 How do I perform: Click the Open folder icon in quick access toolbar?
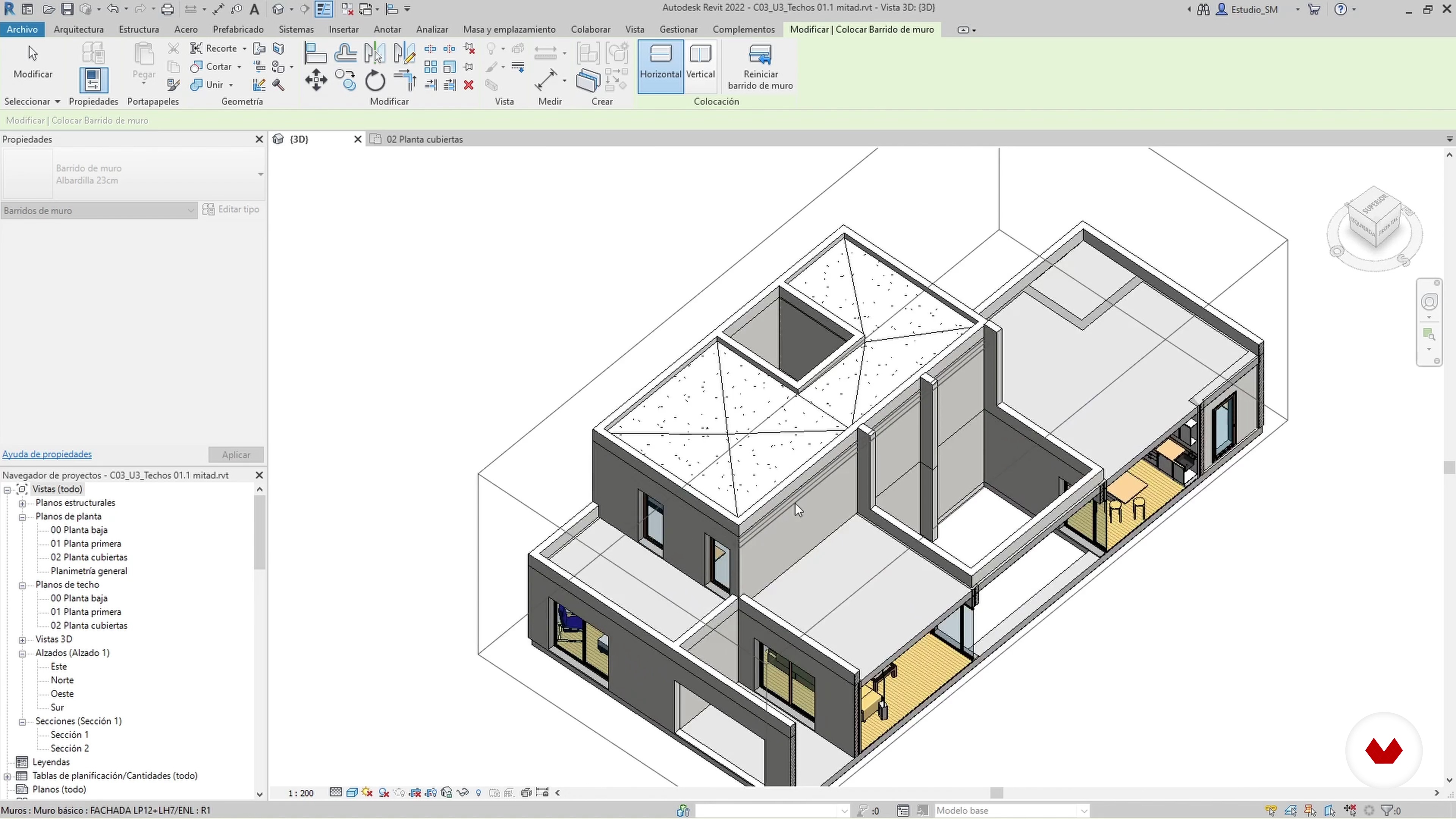point(49,9)
